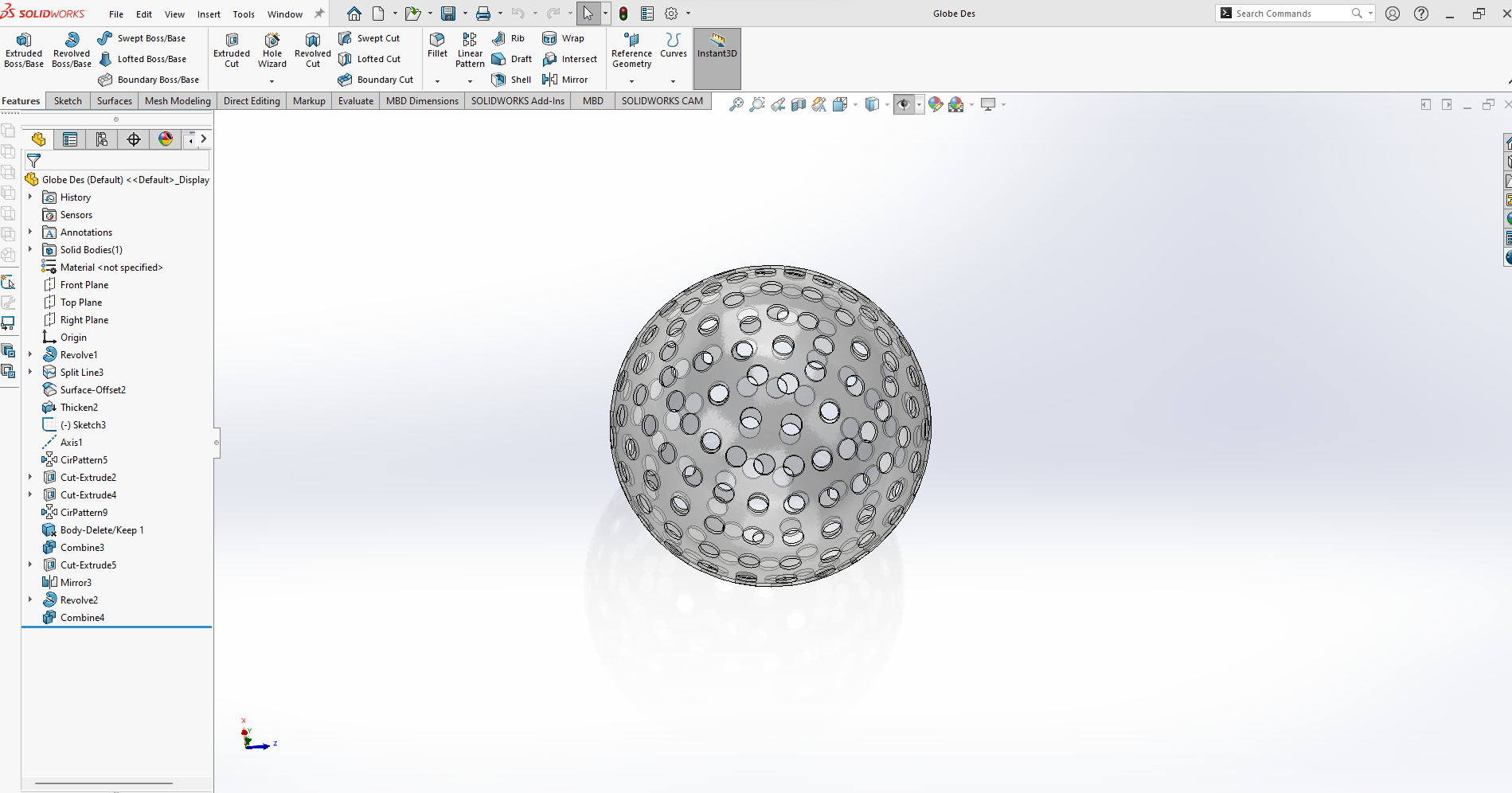
Task: Choose the Lofted Cut tool
Action: click(x=369, y=59)
